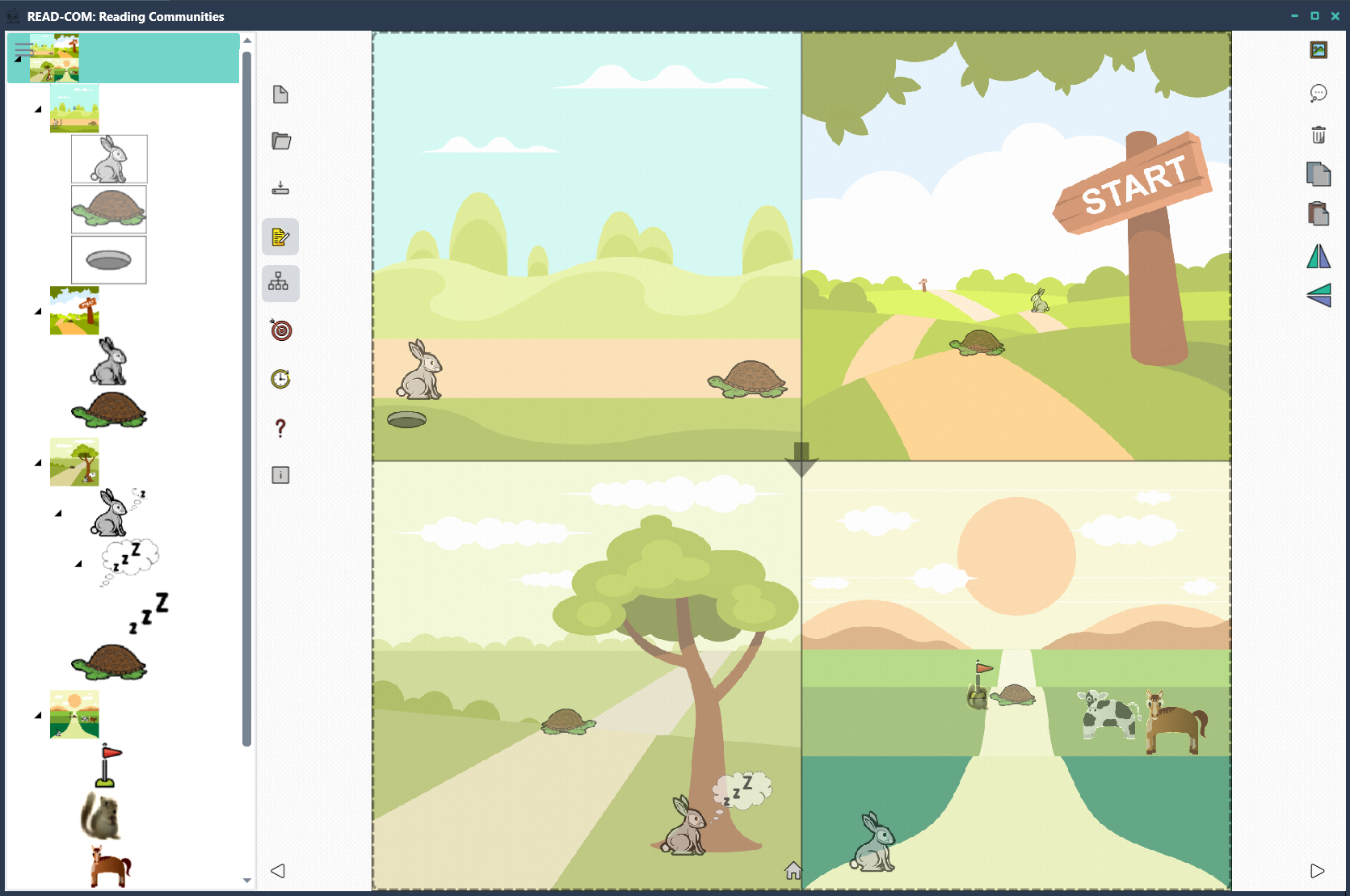1350x896 pixels.
Task: Select the hole in the meadow scene on canvas
Action: pyautogui.click(x=406, y=419)
